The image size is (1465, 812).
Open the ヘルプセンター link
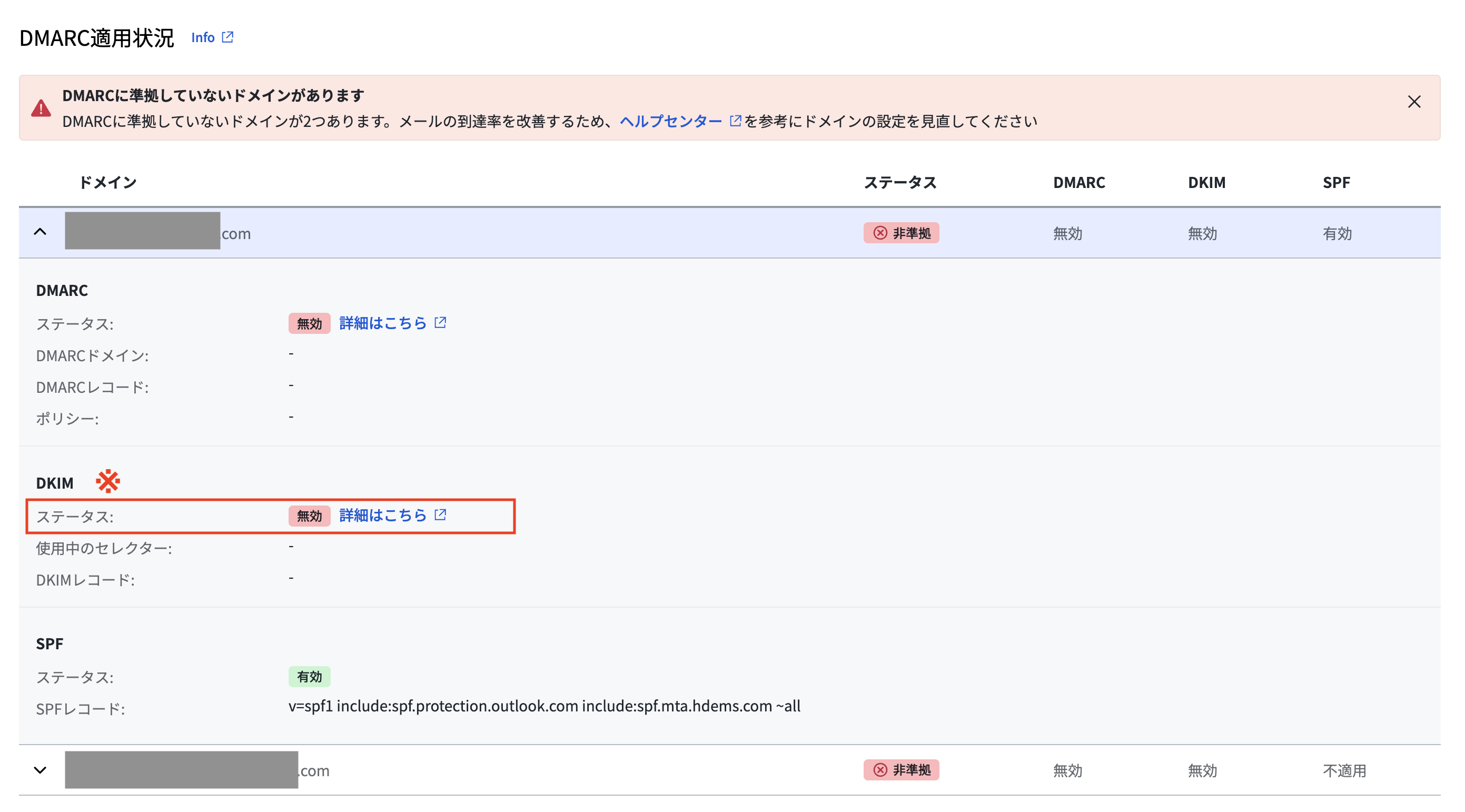(x=670, y=121)
